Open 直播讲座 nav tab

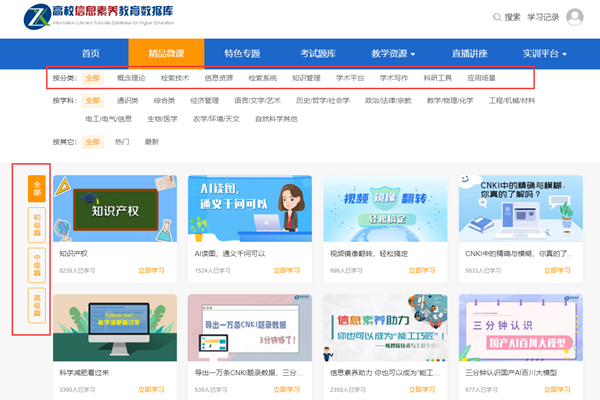pos(470,54)
